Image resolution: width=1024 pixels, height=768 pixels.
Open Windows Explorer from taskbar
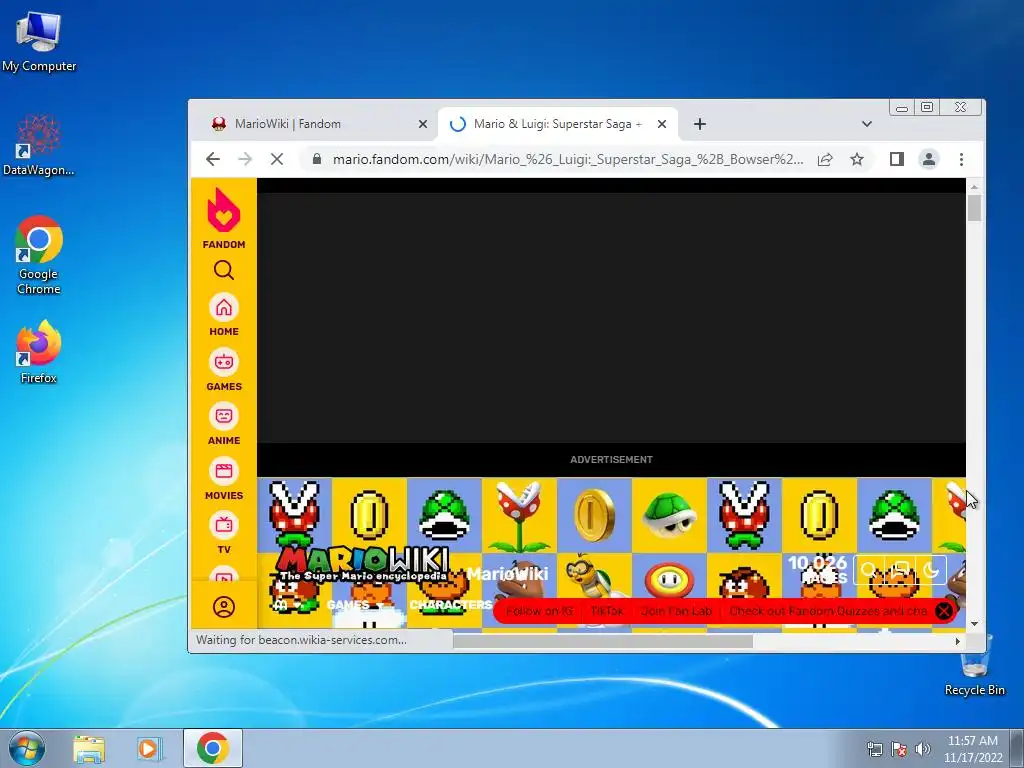[89, 748]
